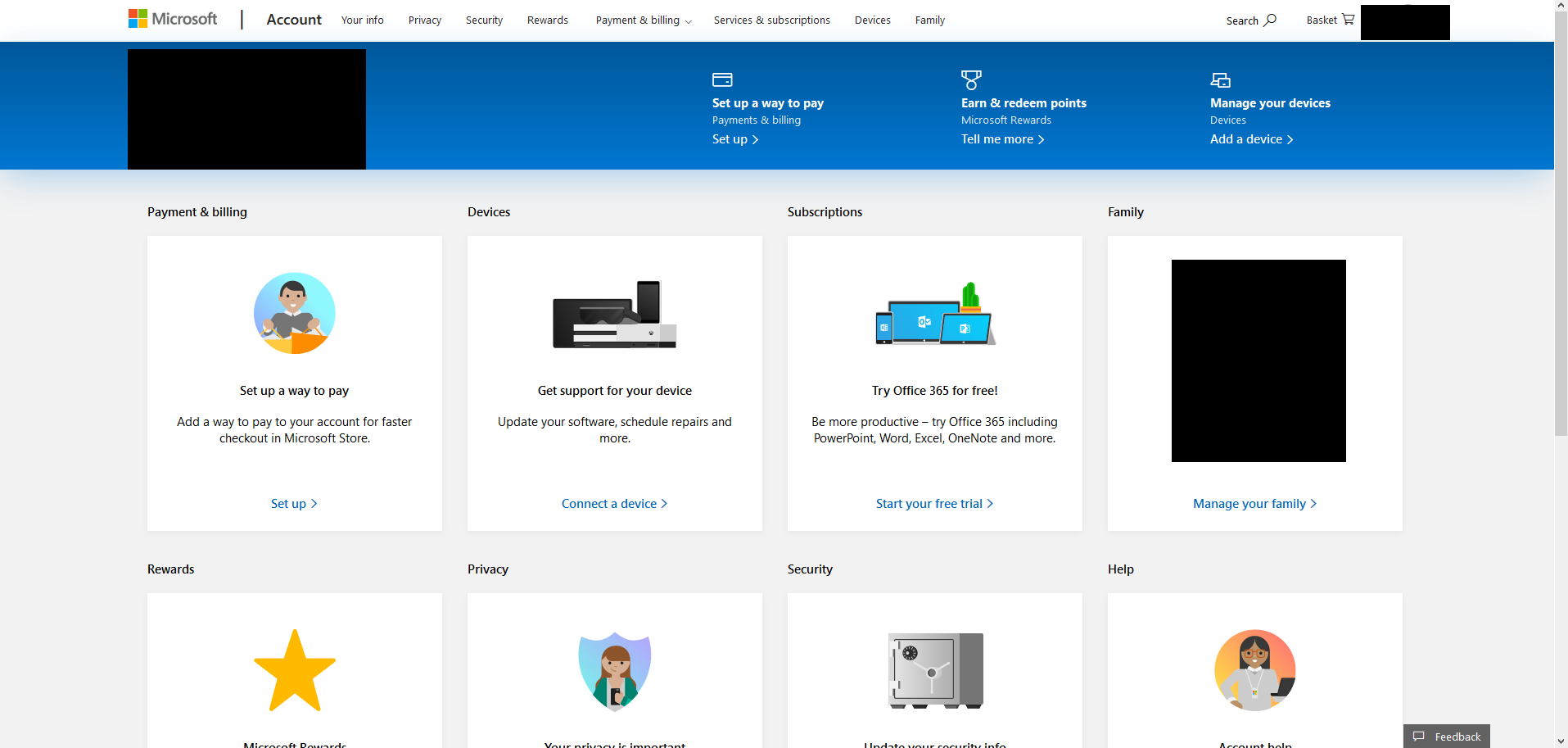Screen dimensions: 1568x748
Task: Click the devices icon in banner
Action: coord(1221,79)
